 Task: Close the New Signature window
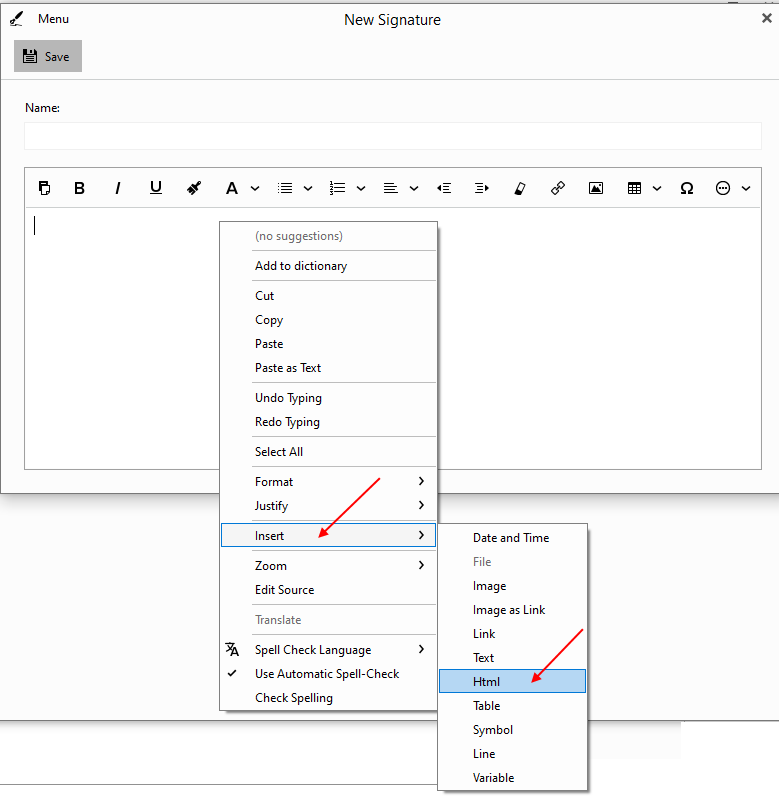(x=766, y=18)
